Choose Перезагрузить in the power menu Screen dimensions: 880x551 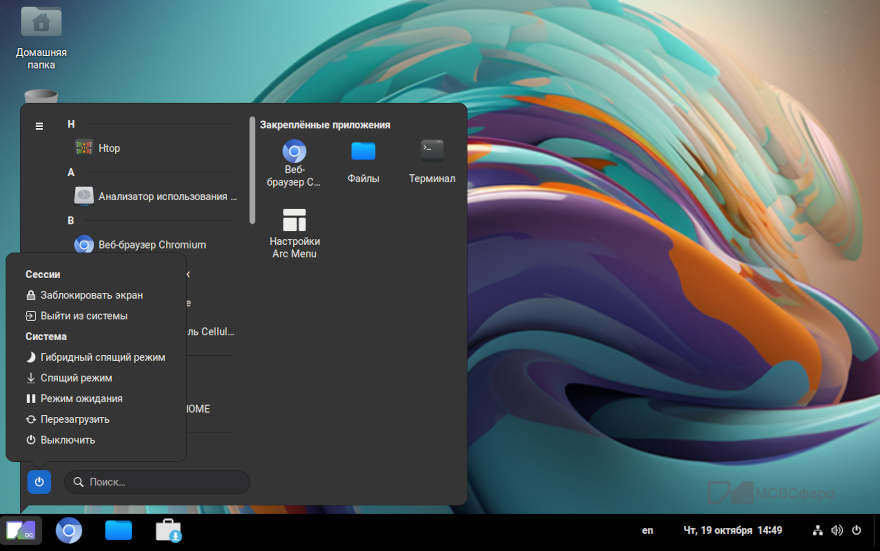pos(75,419)
